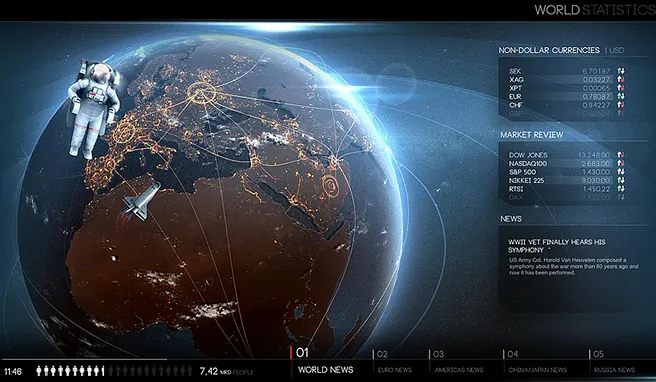Click the DOW JONES value 13.248,00

594,155
